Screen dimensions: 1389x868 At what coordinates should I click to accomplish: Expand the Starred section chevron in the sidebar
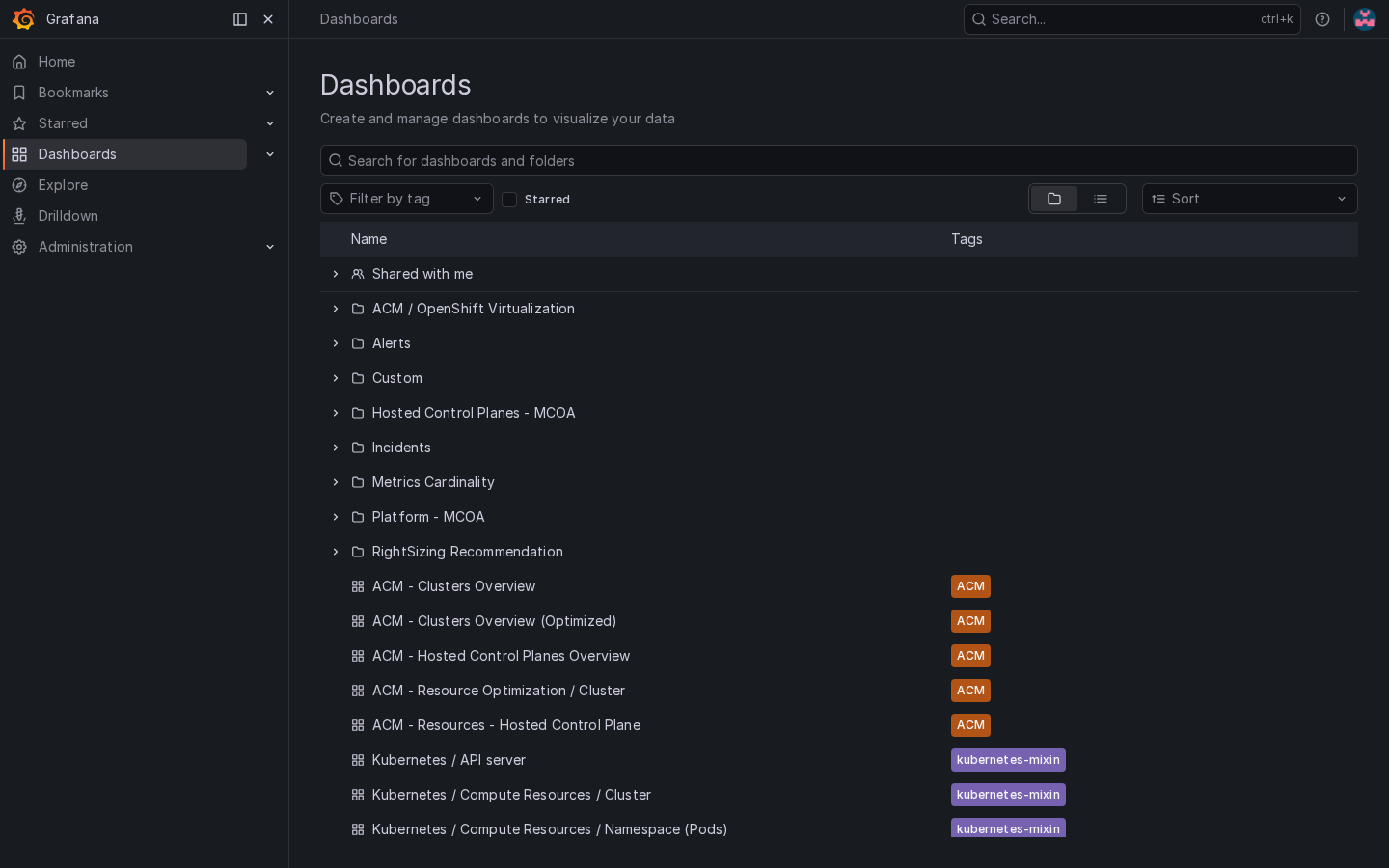270,123
